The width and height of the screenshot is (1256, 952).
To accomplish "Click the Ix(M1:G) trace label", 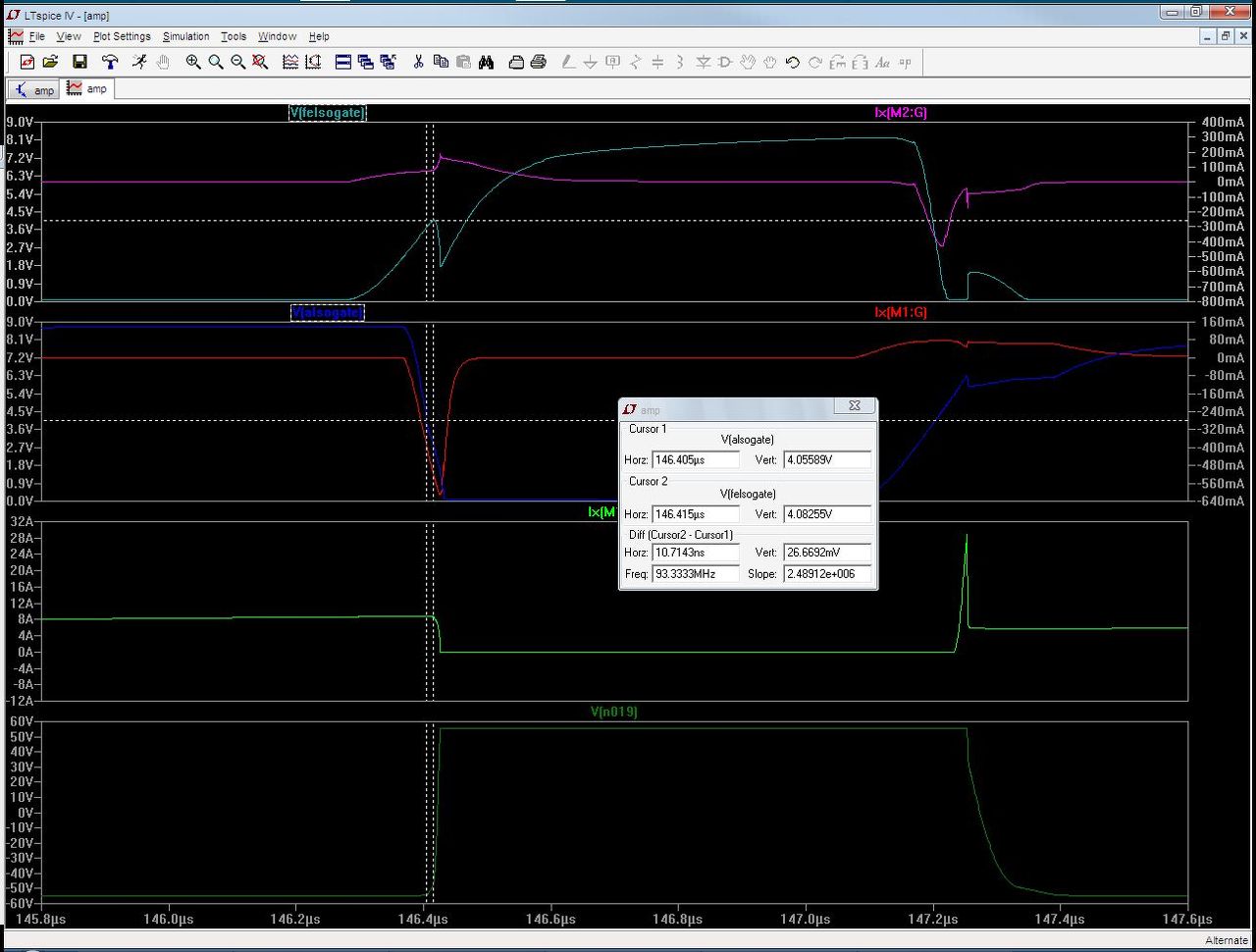I will click(900, 312).
